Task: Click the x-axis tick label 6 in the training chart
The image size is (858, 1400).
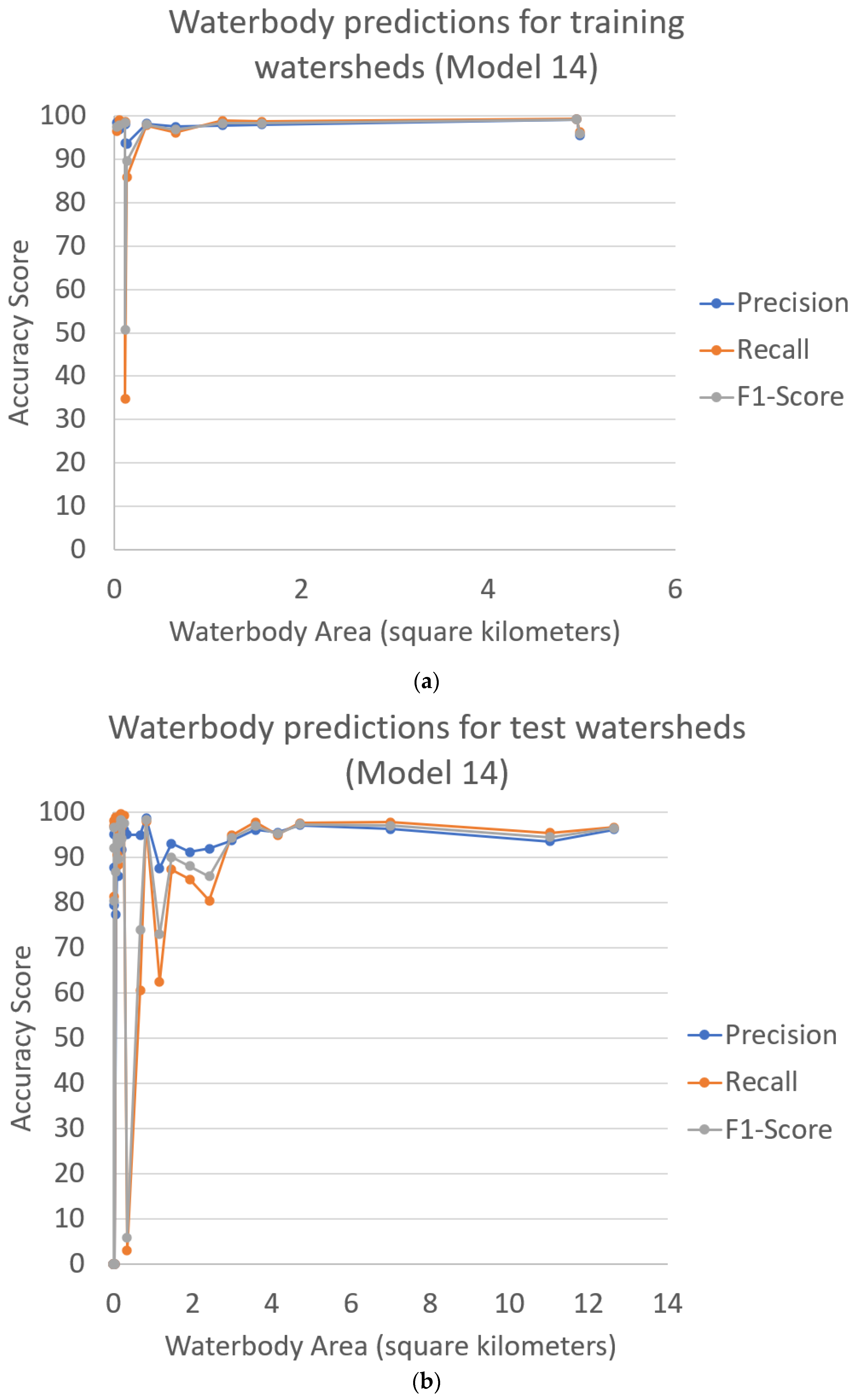Action: (675, 589)
